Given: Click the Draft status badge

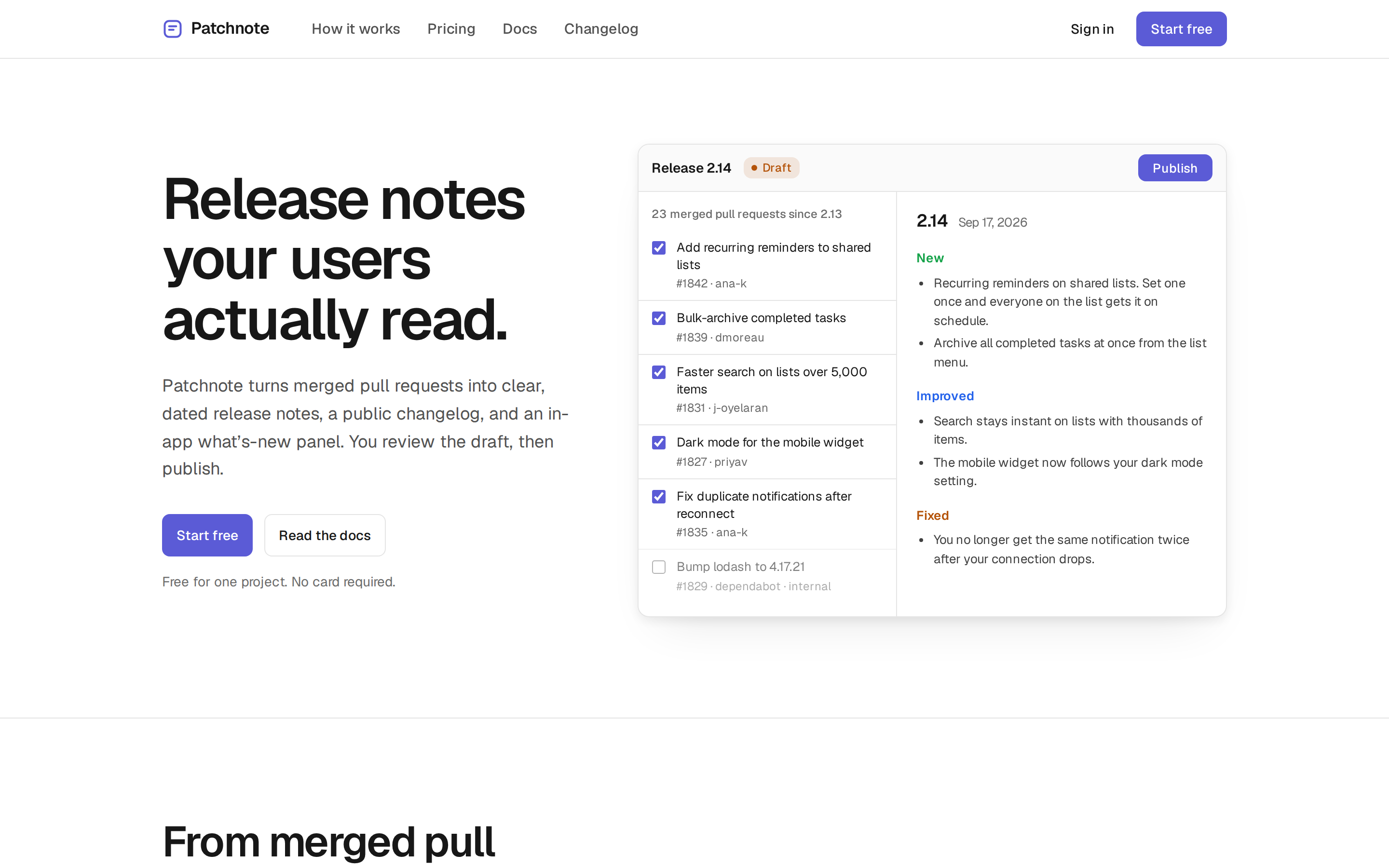Looking at the screenshot, I should pos(771,168).
